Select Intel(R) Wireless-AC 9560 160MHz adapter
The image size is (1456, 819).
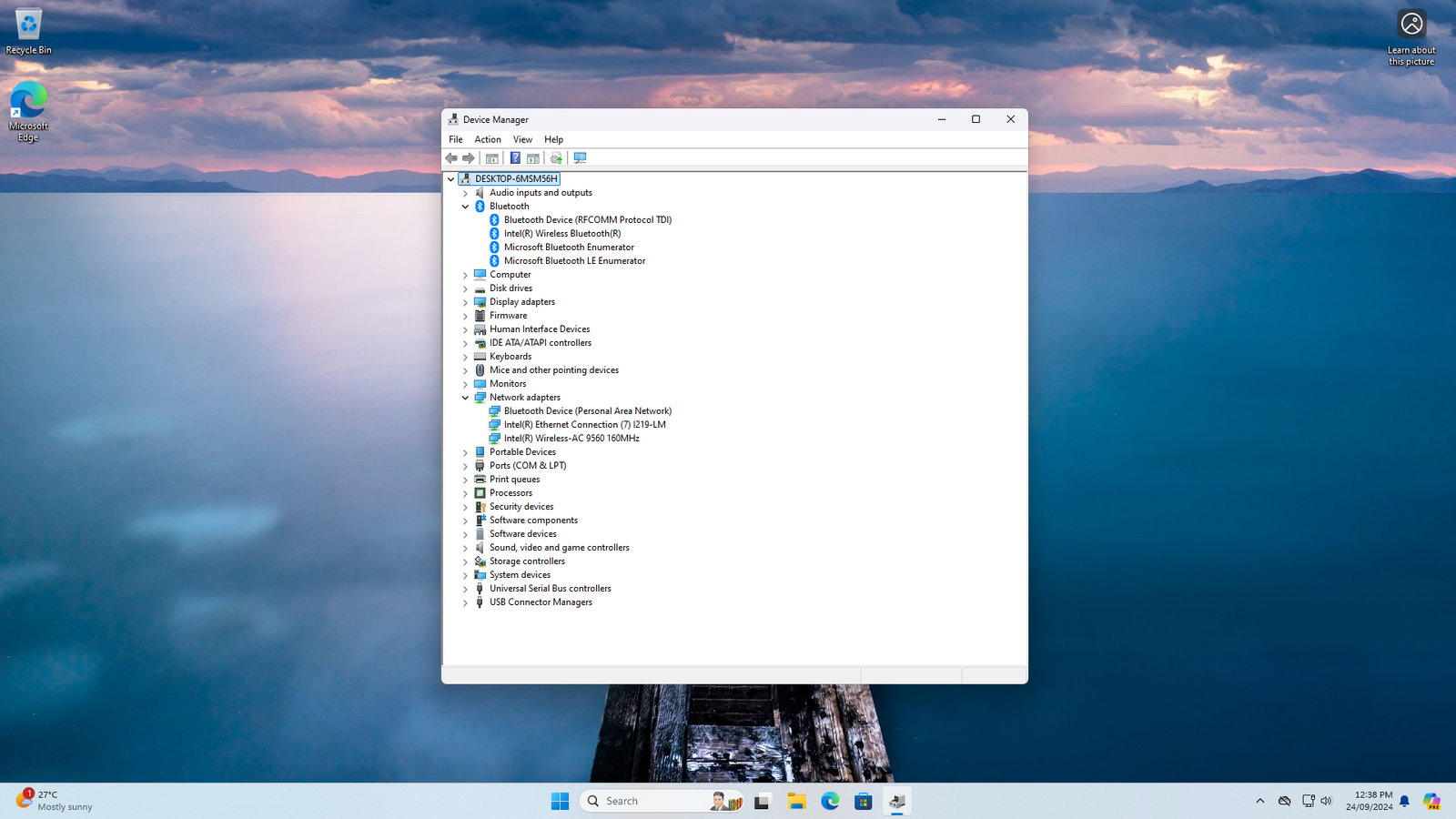pyautogui.click(x=571, y=439)
